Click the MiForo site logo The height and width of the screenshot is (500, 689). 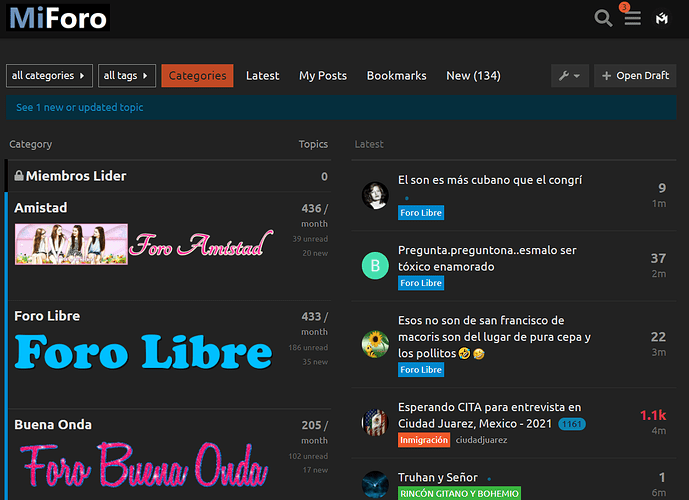[58, 18]
